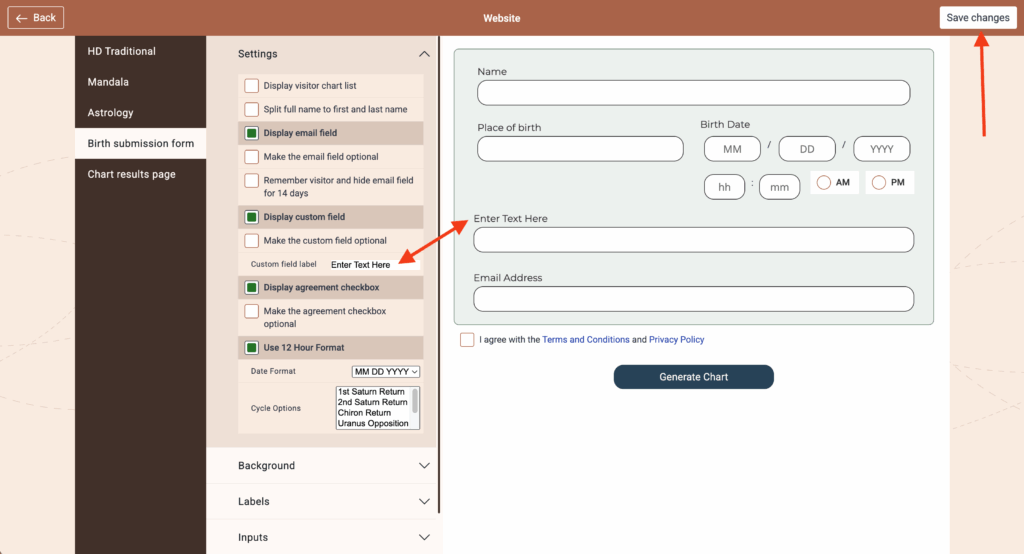Expand the Background section
The width and height of the screenshot is (1024, 554).
424,466
